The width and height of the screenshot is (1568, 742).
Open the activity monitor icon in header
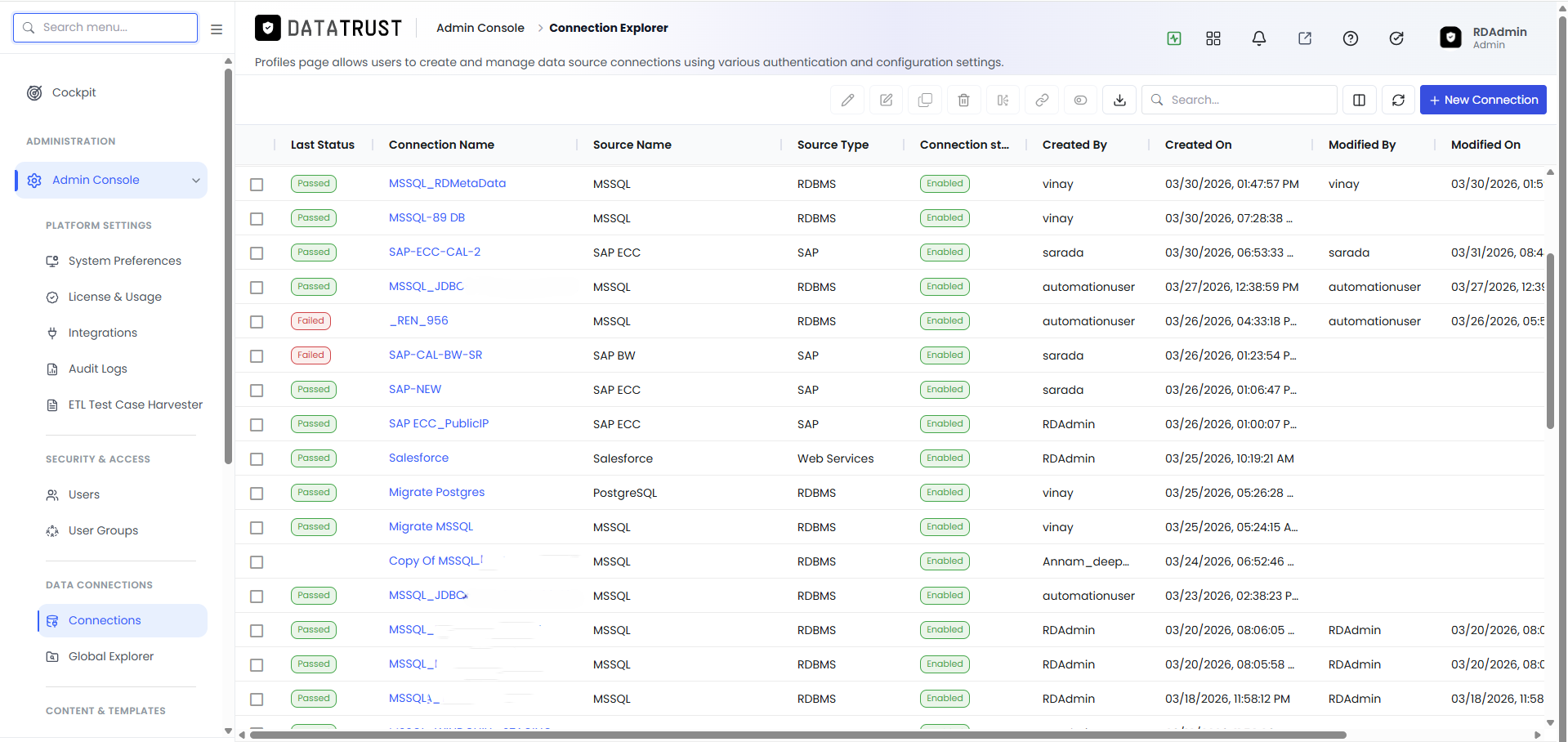[x=1174, y=38]
